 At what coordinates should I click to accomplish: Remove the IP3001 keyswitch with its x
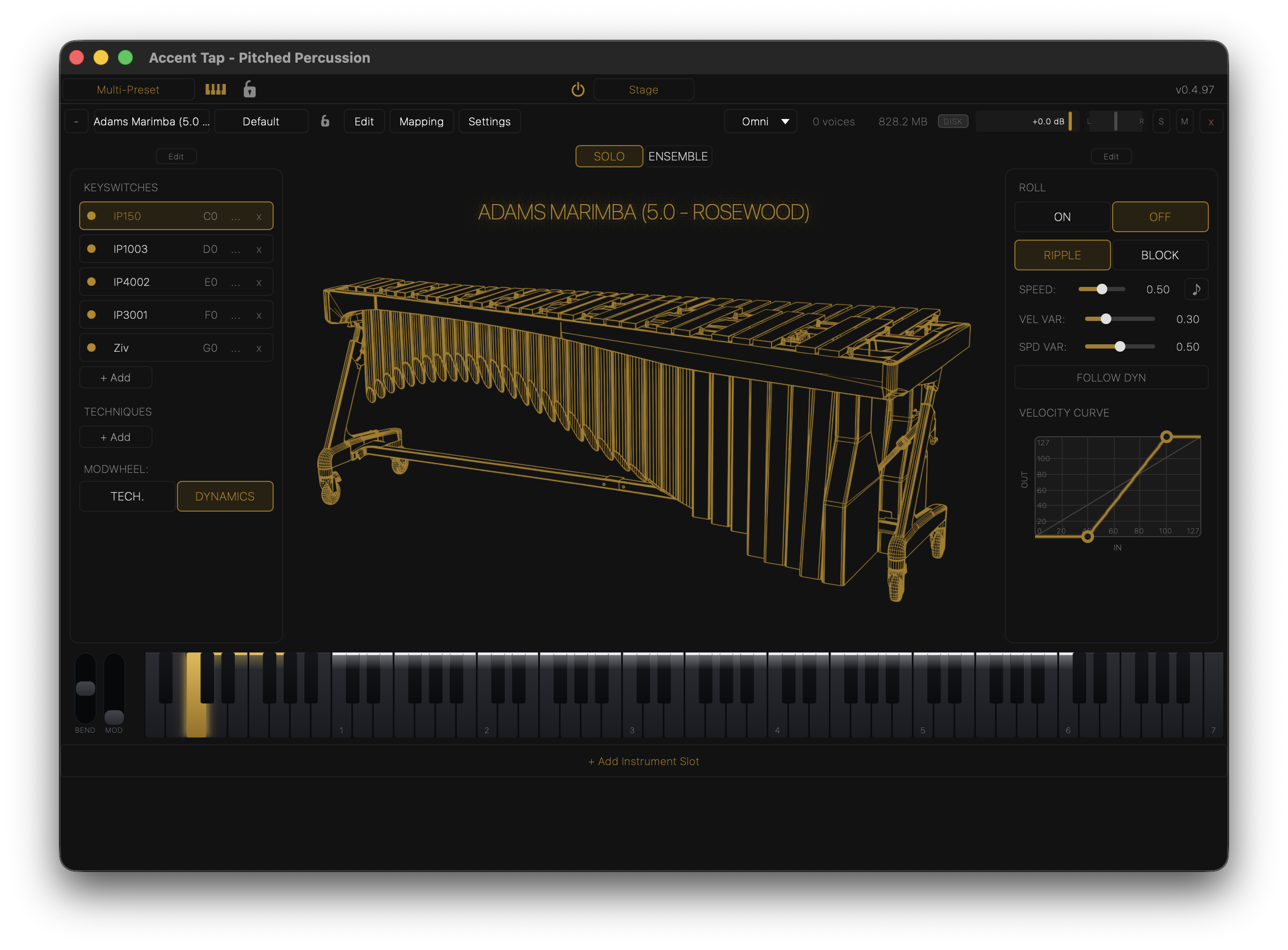click(259, 315)
